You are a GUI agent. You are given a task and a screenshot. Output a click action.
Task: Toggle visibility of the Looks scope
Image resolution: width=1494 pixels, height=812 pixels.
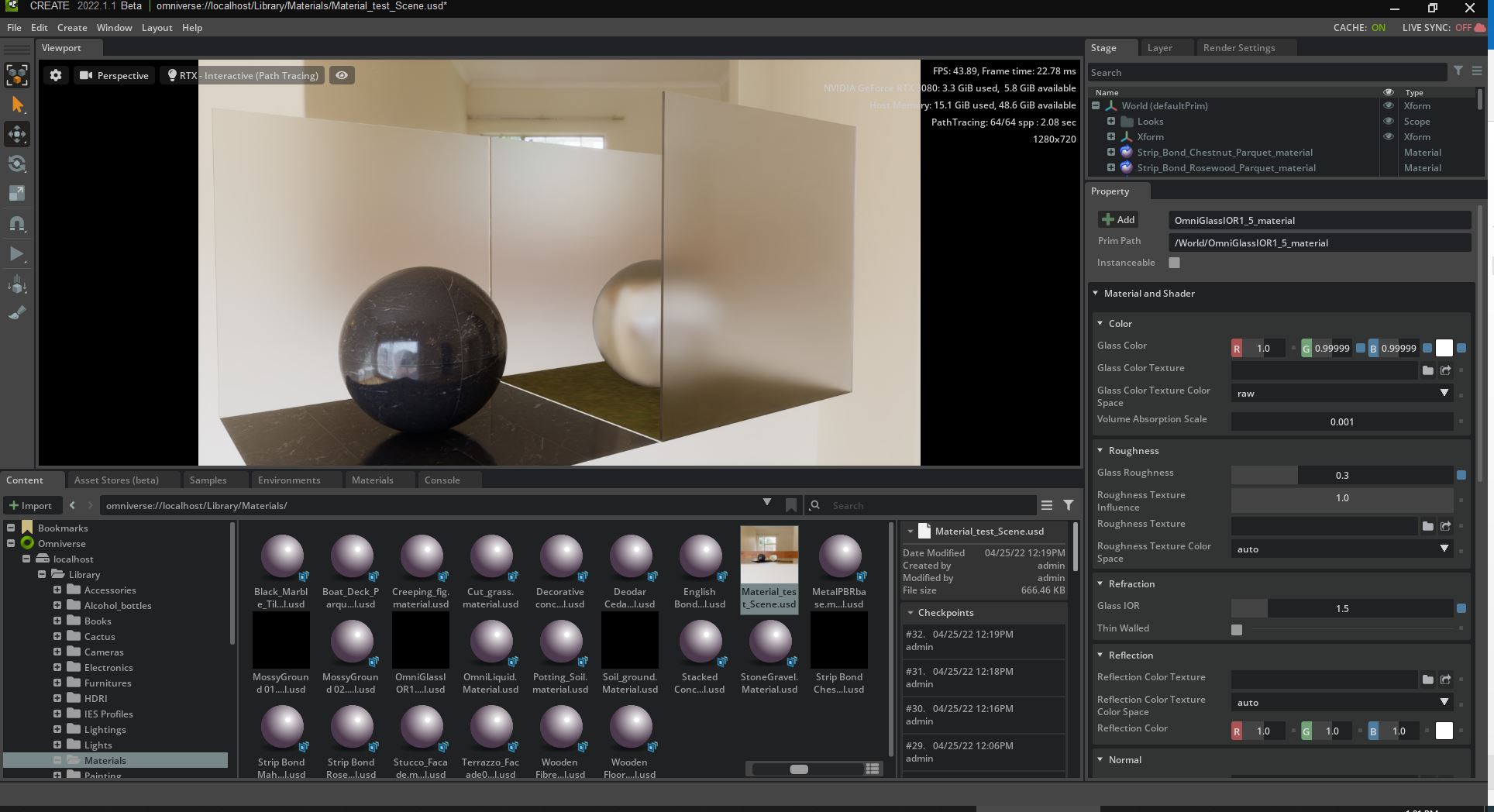tap(1388, 121)
